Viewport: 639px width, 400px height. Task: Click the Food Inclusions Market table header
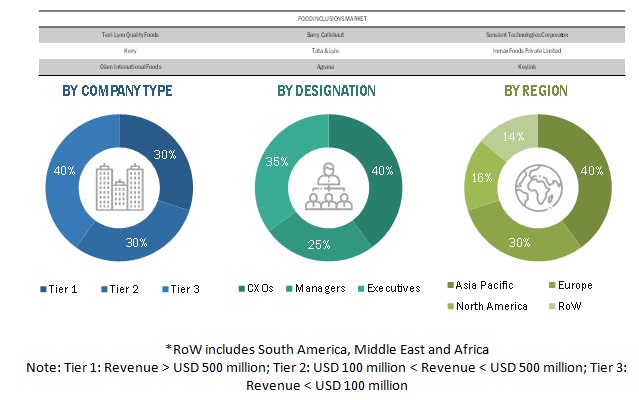(x=327, y=18)
